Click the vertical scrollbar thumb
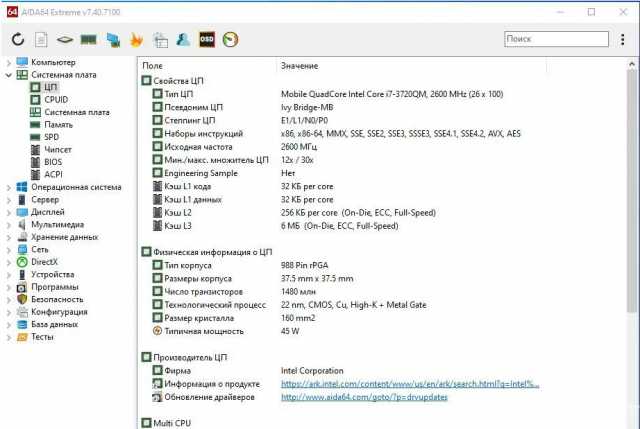The width and height of the screenshot is (640, 429). point(632,192)
